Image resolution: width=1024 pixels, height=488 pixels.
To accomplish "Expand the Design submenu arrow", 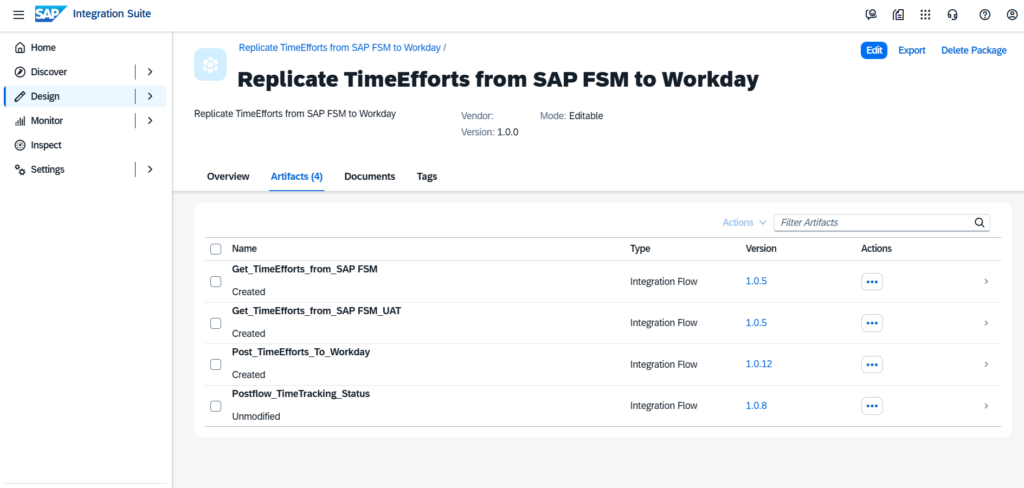I will [x=150, y=96].
